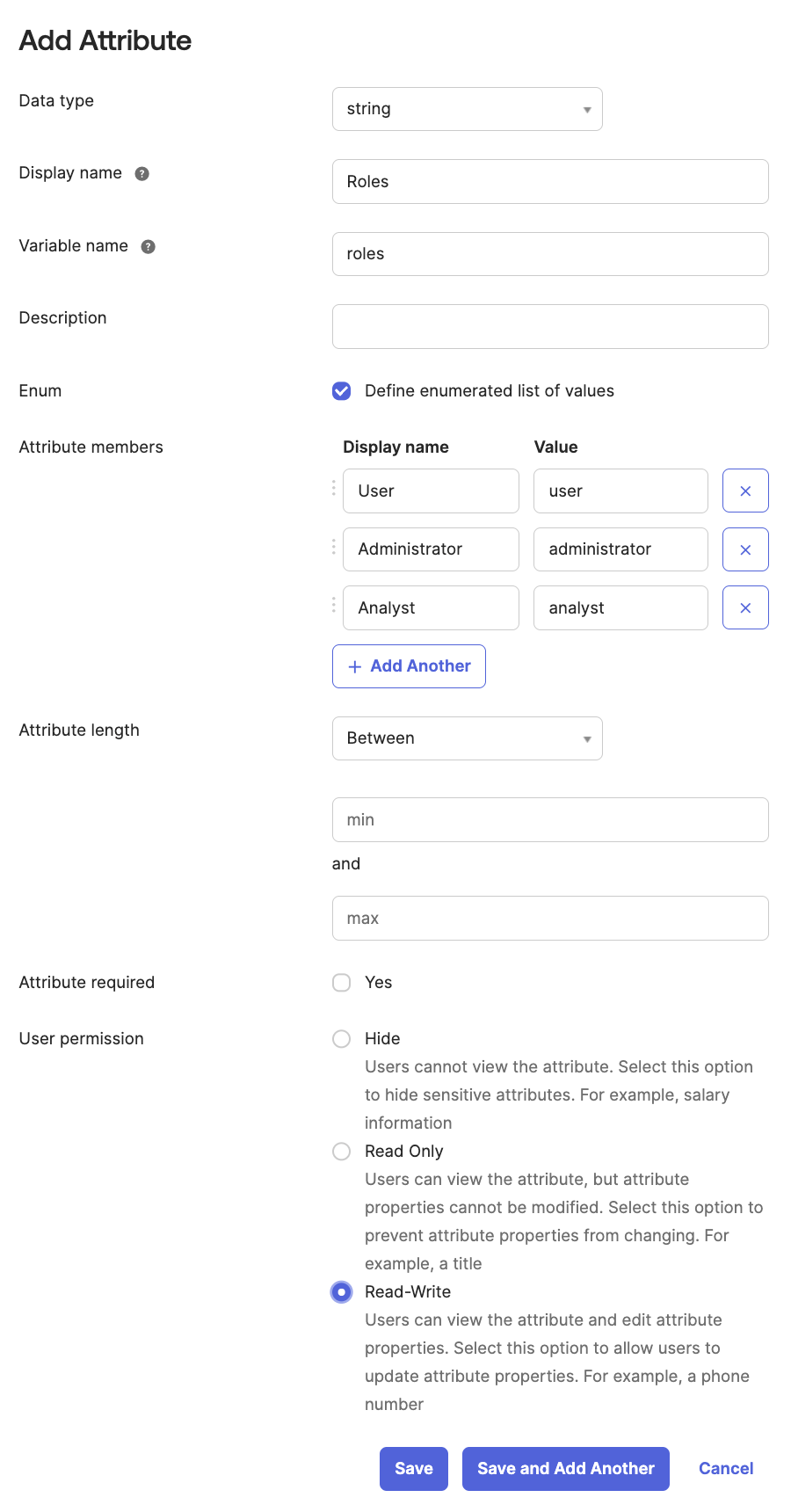
Task: Choose the Hide user permission option
Action: tap(341, 1038)
